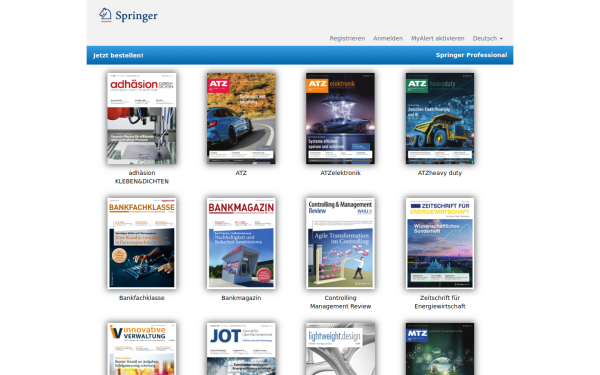Viewport: 600px width, 375px height.
Task: Open Zeitschrift für Energiewirtschaft cover
Action: [x=440, y=243]
